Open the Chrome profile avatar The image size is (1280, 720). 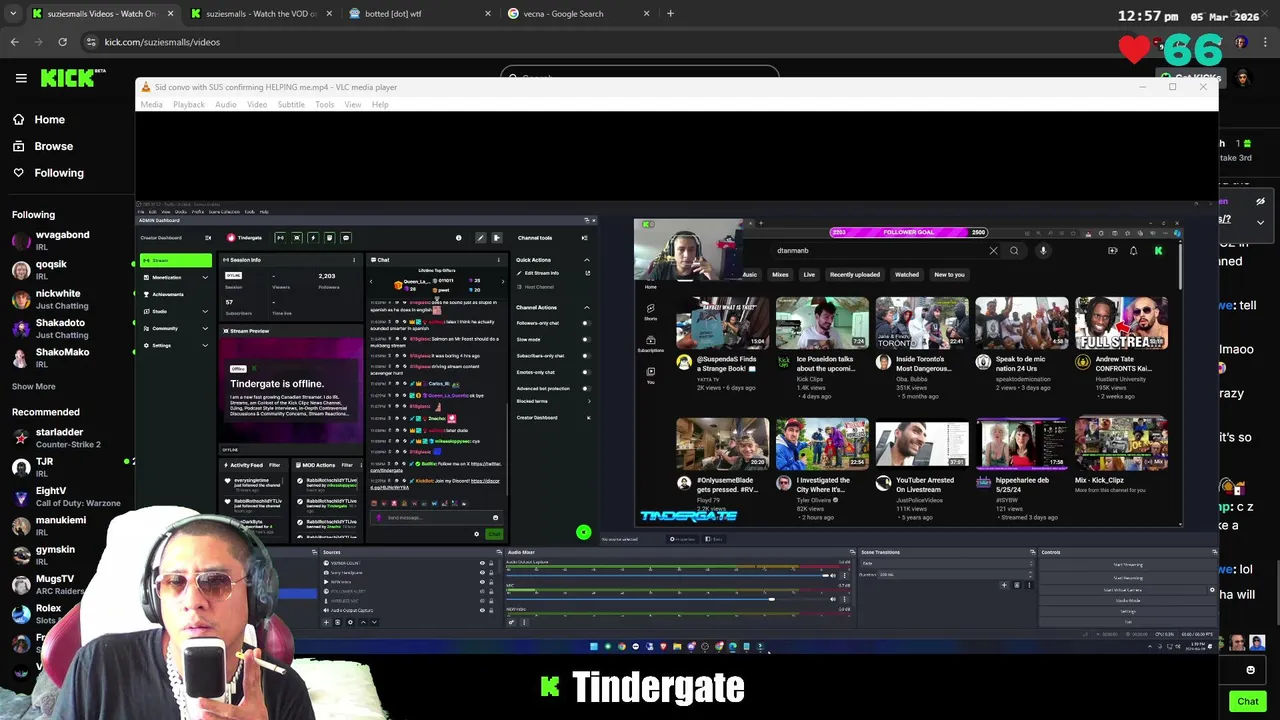point(1241,42)
